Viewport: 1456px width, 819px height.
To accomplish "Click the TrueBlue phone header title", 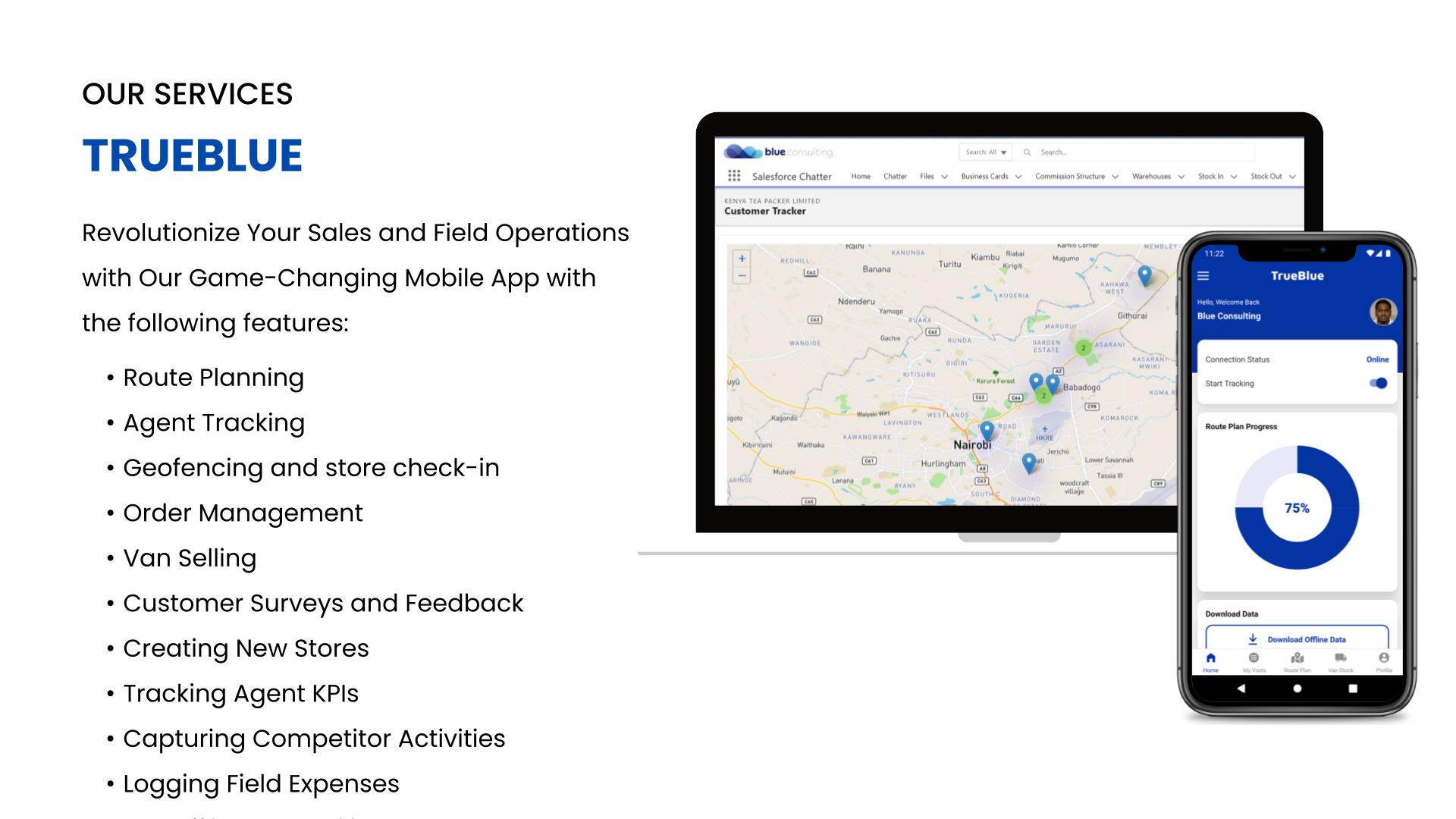I will pos(1297,276).
